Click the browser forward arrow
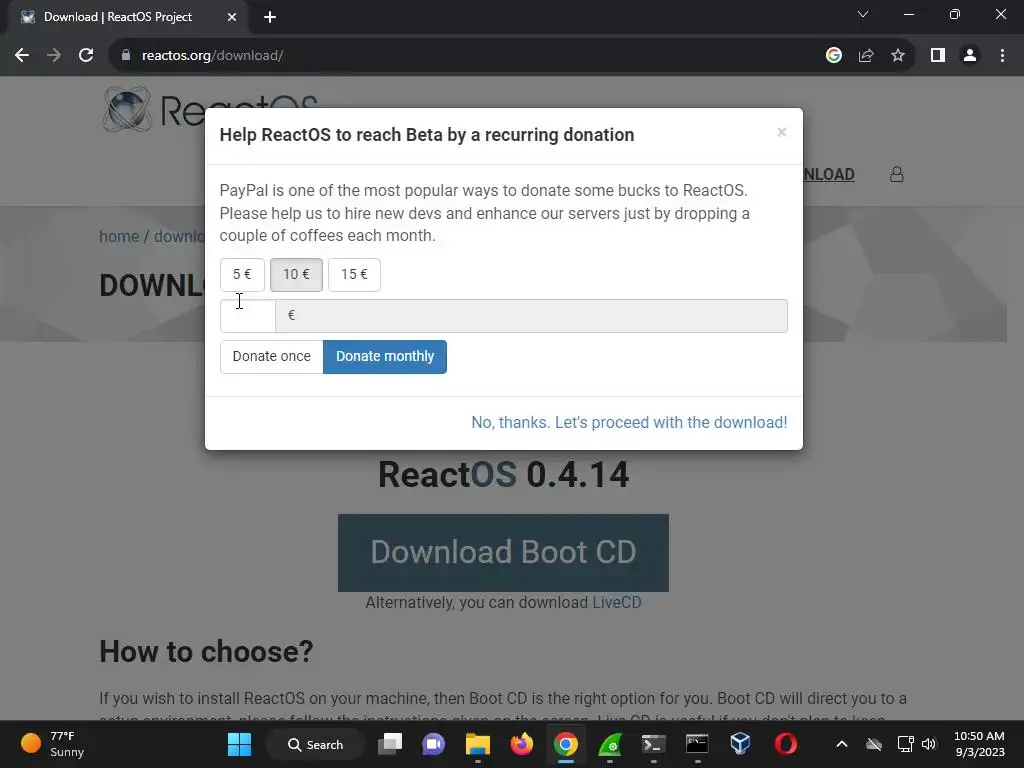Screen dimensions: 1024x768 click(54, 56)
